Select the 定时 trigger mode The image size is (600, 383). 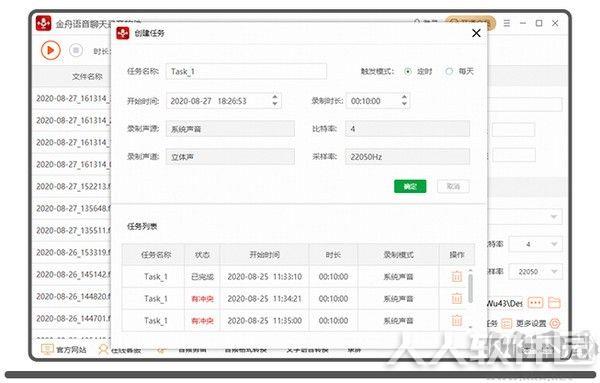(408, 72)
